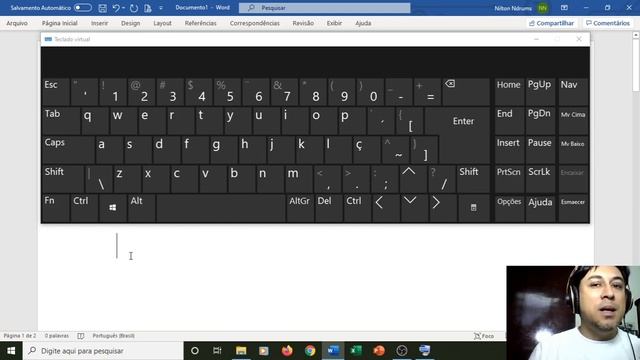Open the Layout tab
Image resolution: width=640 pixels, height=360 pixels.
(162, 23)
